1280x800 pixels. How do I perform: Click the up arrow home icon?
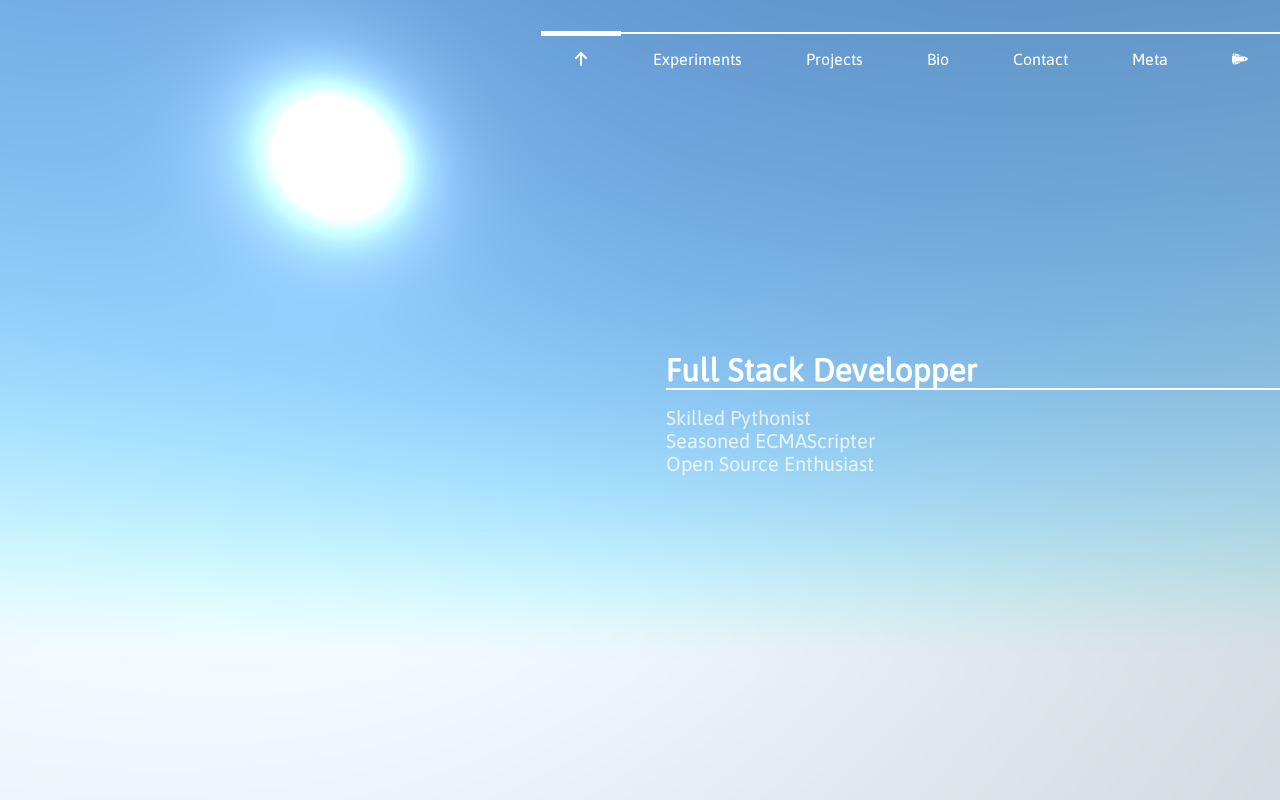tap(581, 59)
